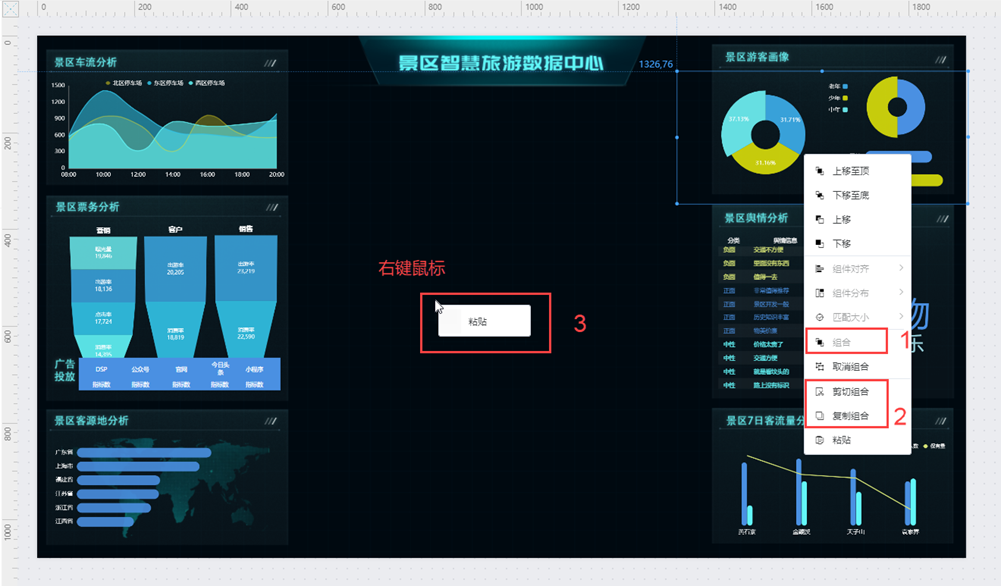Choose 粘贴 at the bottom of the long menu
This screenshot has height=586, width=1001.
(x=857, y=440)
